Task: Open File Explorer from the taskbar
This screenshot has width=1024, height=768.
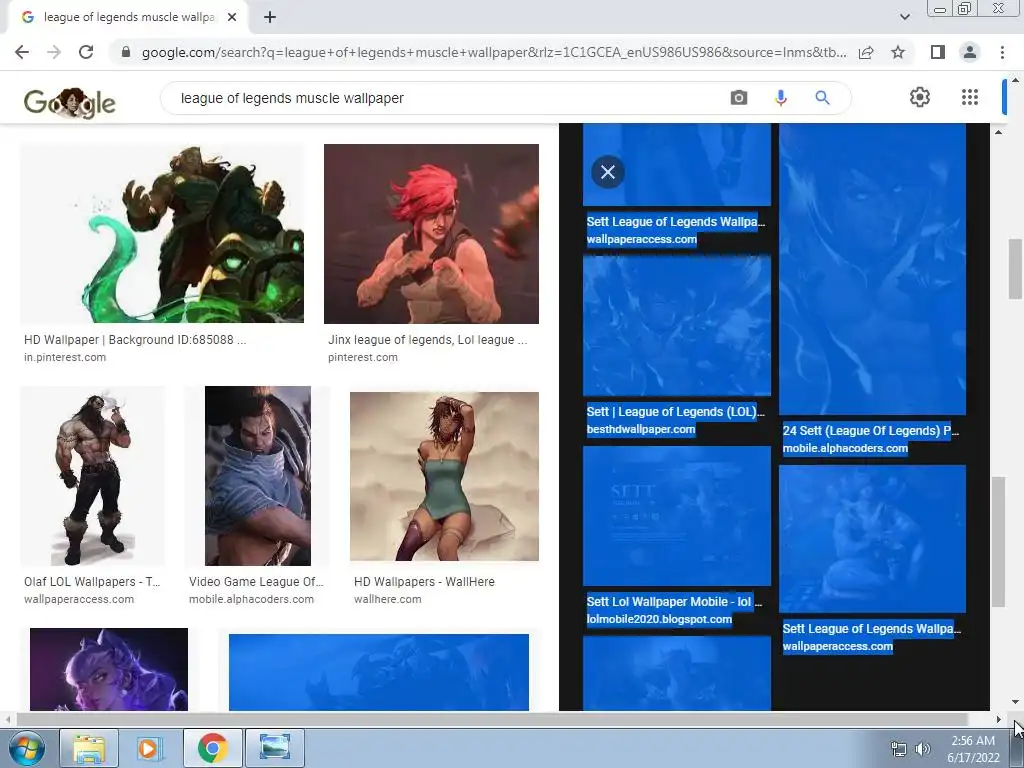Action: 89,748
